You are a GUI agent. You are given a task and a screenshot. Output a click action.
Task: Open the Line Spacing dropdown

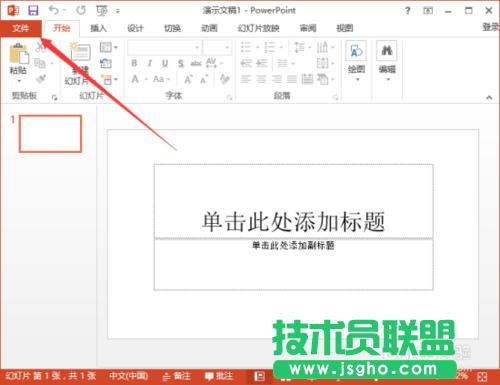point(303,47)
